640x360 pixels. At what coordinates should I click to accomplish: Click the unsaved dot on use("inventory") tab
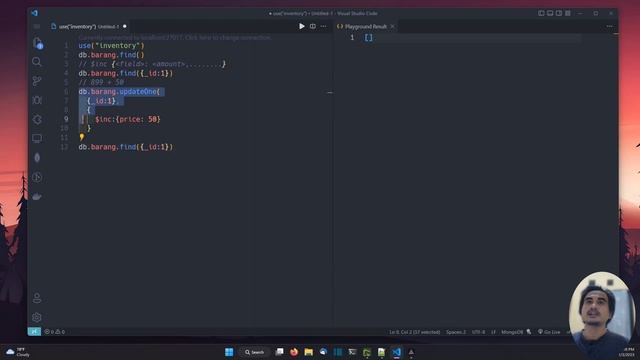(125, 27)
